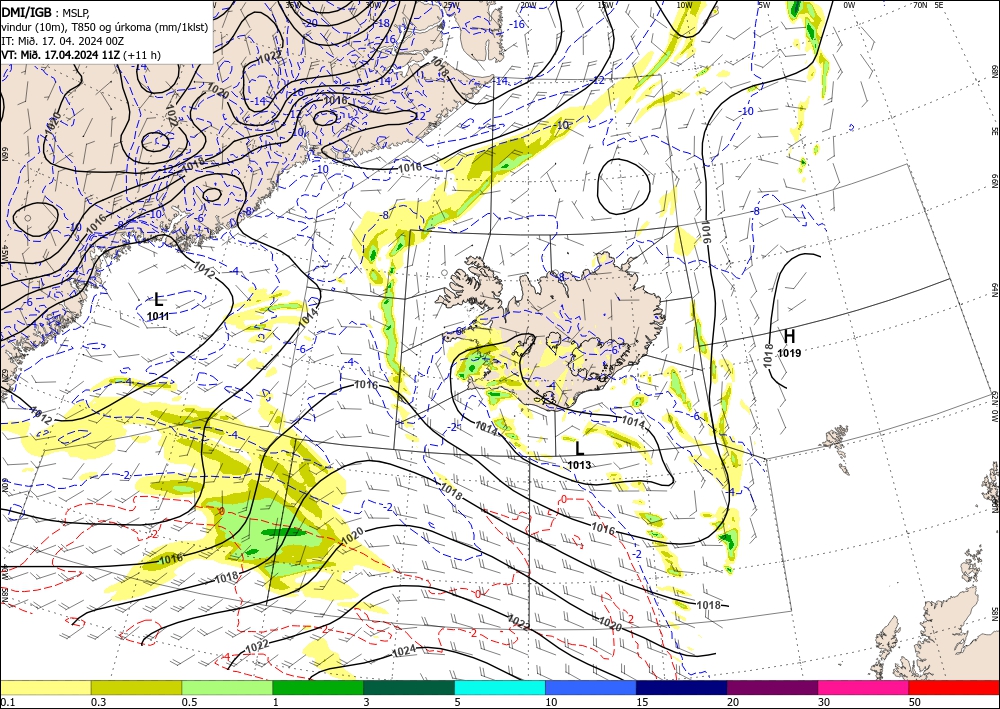Select the green 1–3 legend swatch
This screenshot has width=1000, height=709.
(x=318, y=687)
